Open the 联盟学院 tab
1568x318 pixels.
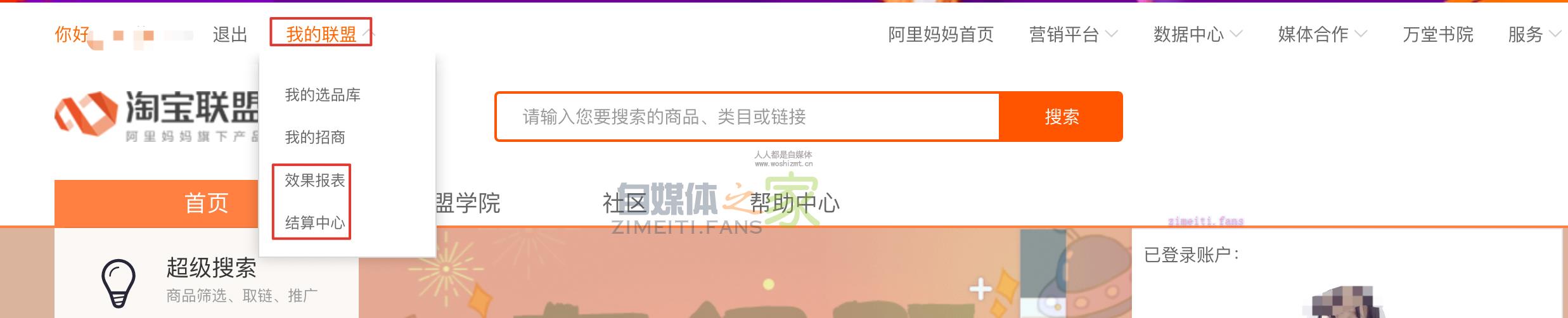pyautogui.click(x=468, y=203)
